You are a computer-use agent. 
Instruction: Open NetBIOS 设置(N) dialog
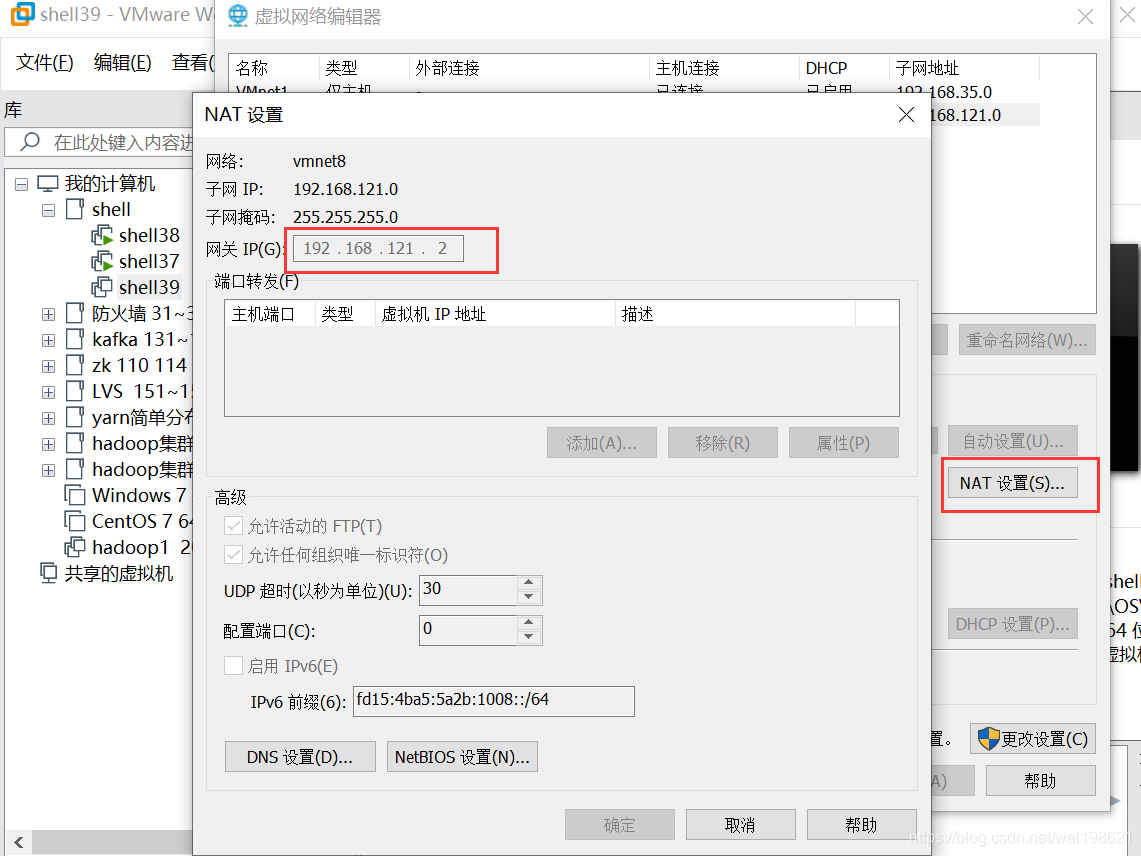[462, 757]
